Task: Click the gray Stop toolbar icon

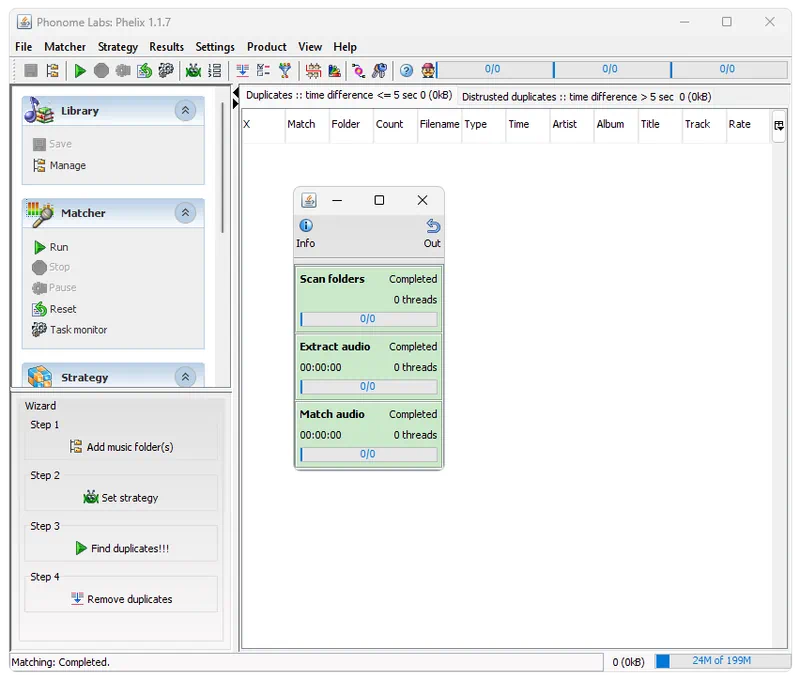Action: click(x=101, y=70)
